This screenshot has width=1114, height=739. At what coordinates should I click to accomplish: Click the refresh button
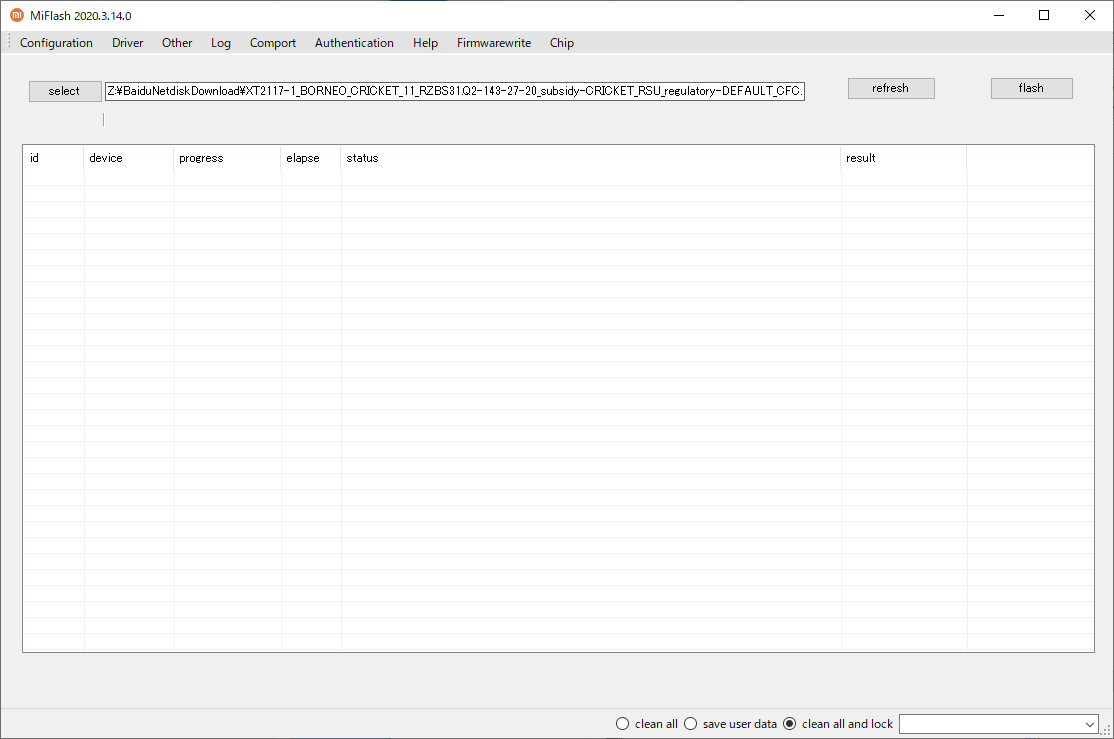point(891,88)
